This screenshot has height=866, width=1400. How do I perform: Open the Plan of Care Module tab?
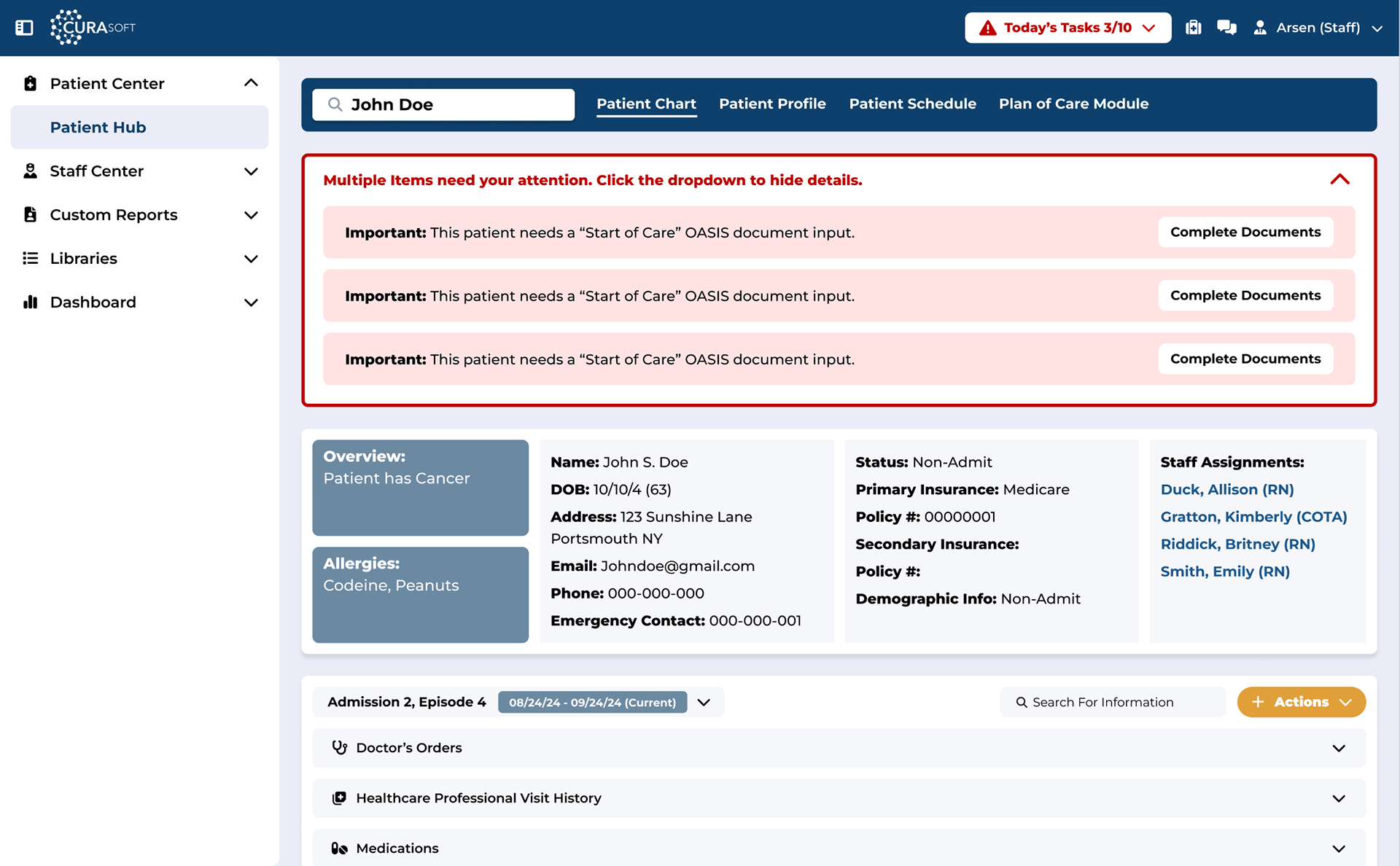1073,104
